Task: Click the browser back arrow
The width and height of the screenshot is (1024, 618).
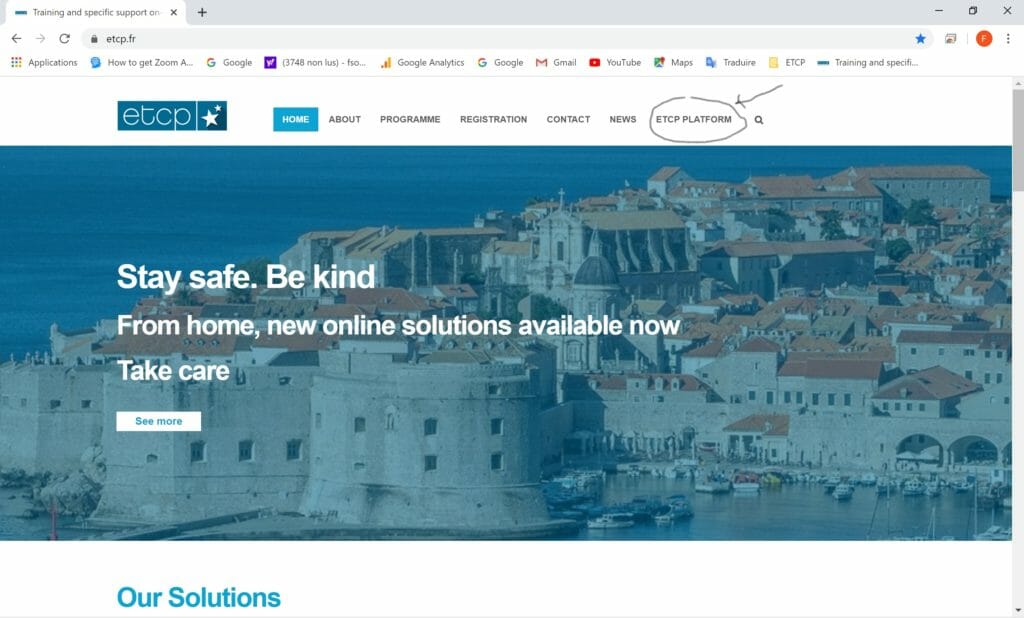Action: coord(16,39)
